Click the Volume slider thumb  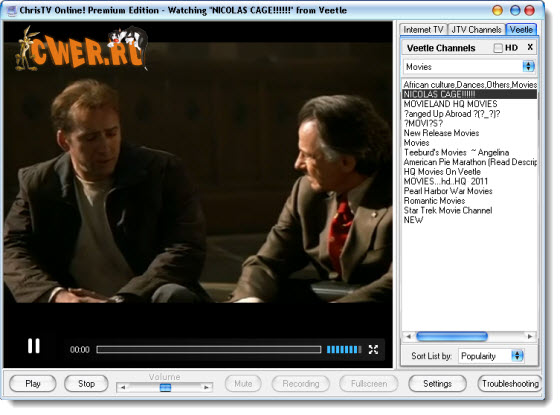[165, 388]
